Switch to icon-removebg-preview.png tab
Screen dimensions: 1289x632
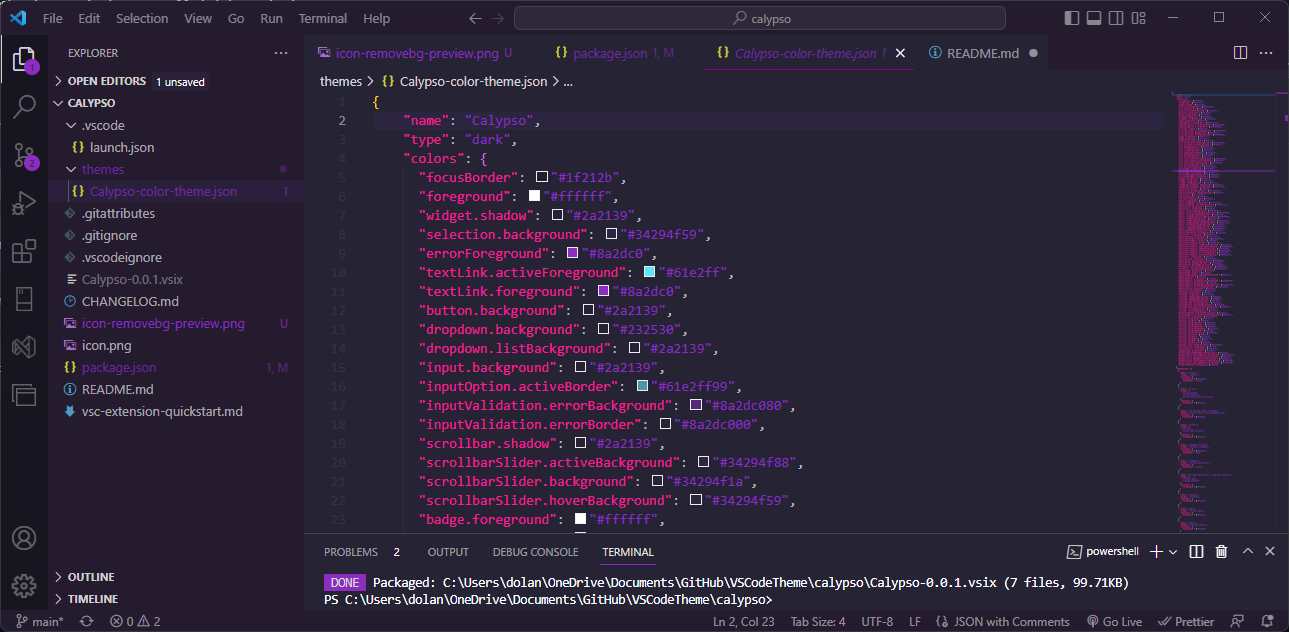(x=416, y=53)
